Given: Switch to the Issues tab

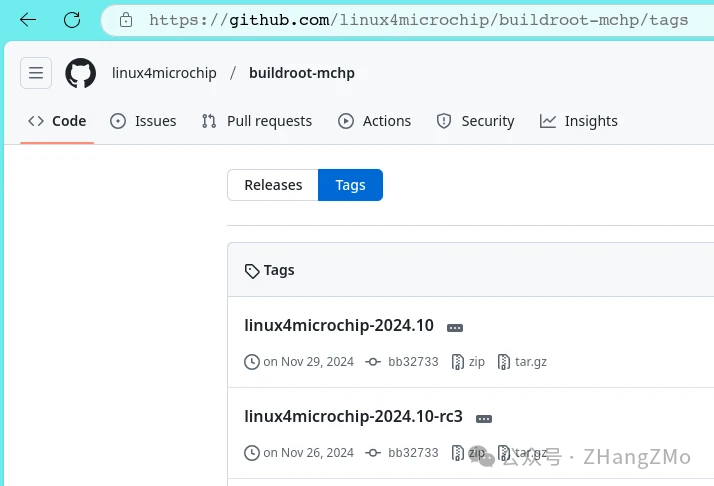Looking at the screenshot, I should click(143, 121).
